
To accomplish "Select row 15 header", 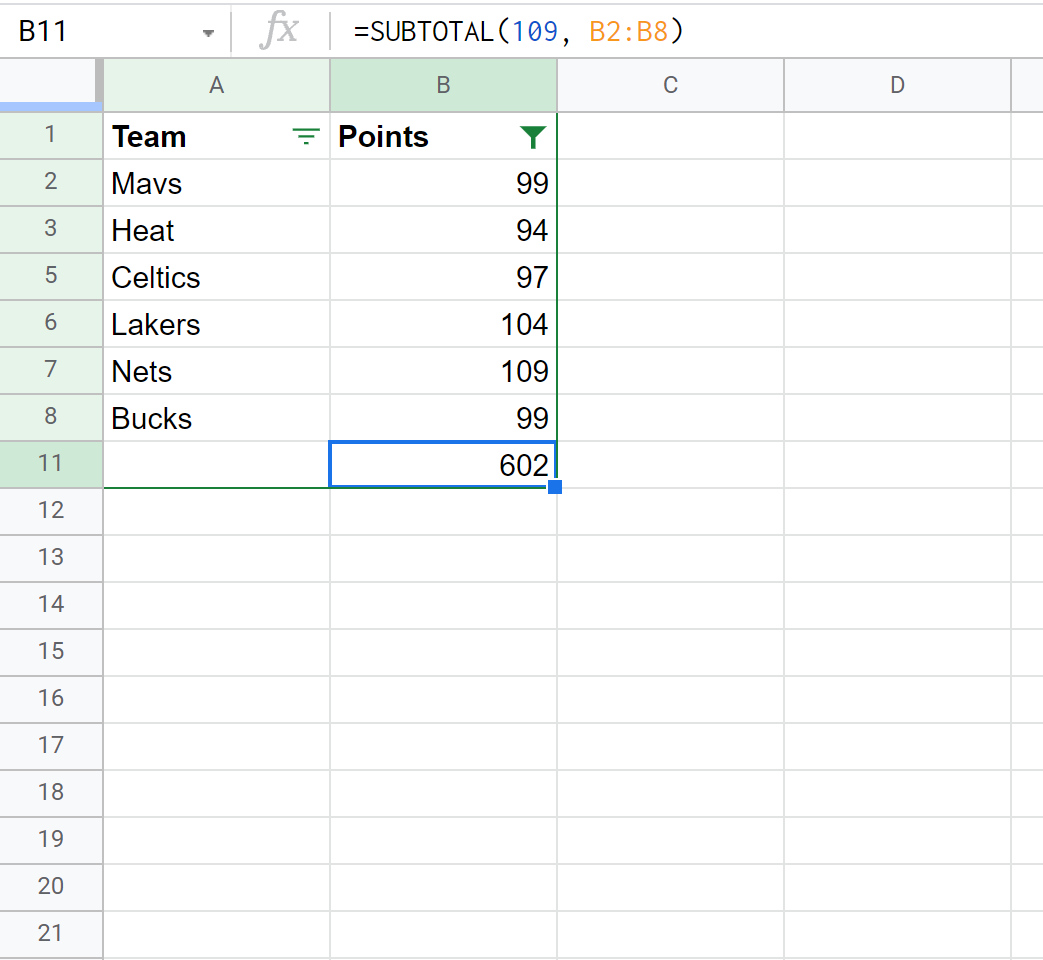I will 51,652.
